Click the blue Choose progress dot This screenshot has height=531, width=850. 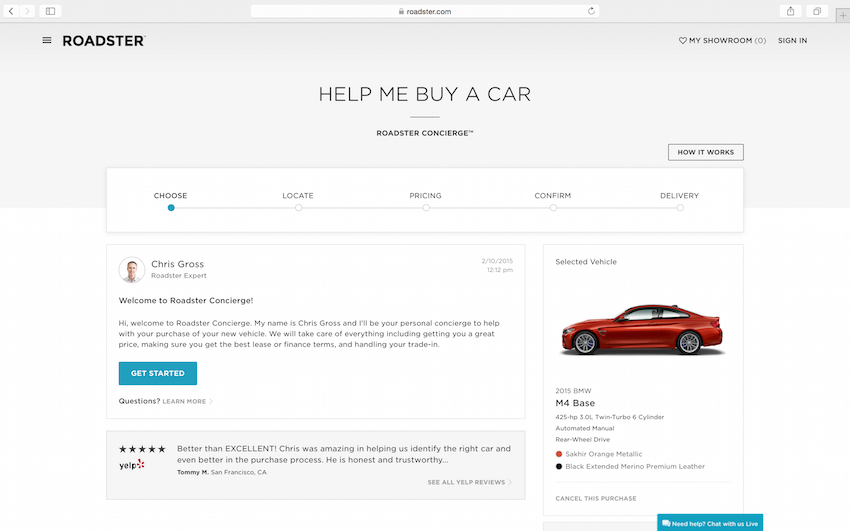point(171,208)
